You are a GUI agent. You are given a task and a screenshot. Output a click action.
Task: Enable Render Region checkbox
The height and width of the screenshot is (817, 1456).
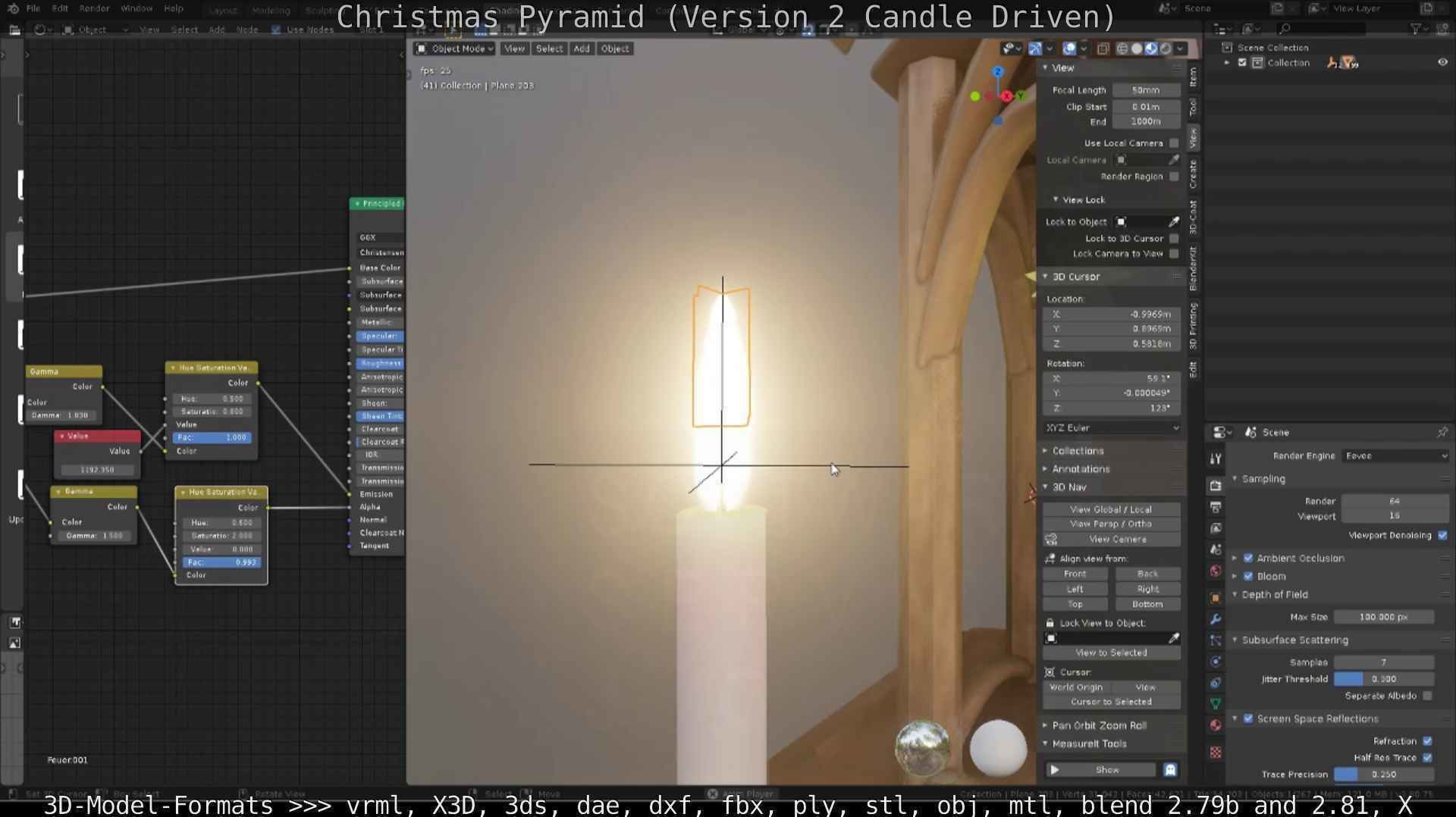pos(1174,177)
